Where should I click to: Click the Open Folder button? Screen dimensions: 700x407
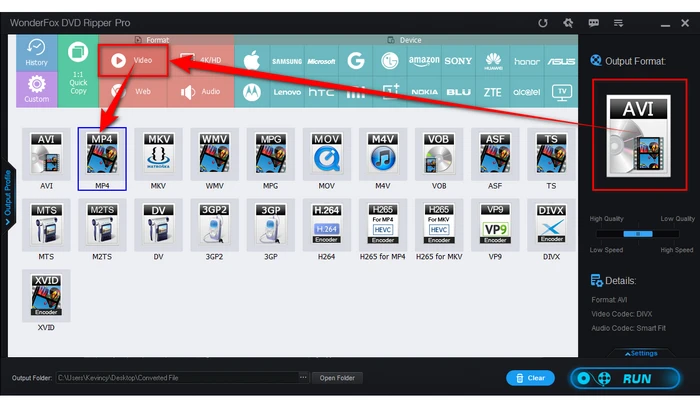338,378
